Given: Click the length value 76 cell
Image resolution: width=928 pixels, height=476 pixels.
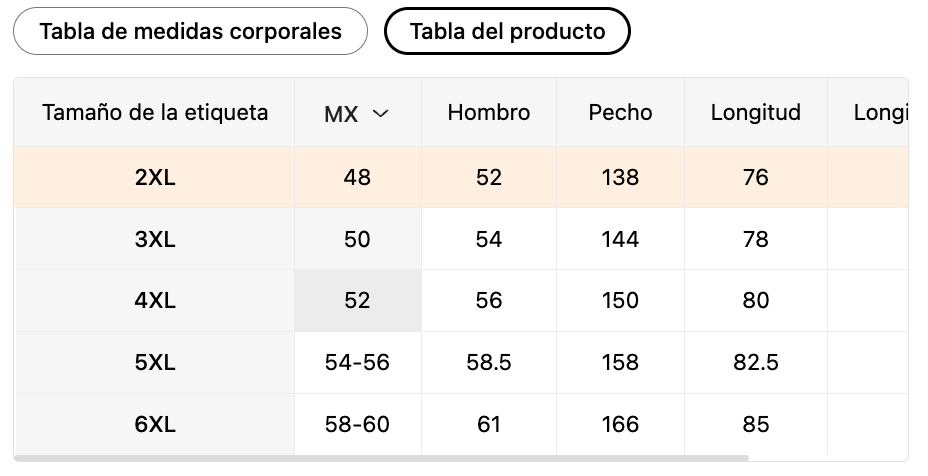Looking at the screenshot, I should point(755,177).
